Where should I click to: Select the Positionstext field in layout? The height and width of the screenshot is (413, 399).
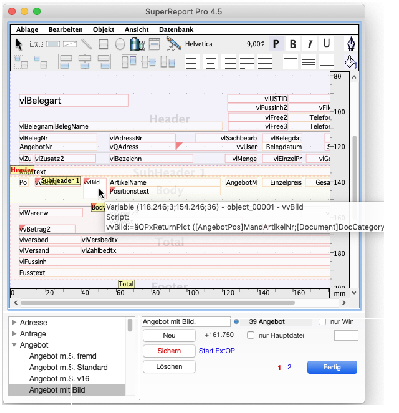(x=165, y=191)
